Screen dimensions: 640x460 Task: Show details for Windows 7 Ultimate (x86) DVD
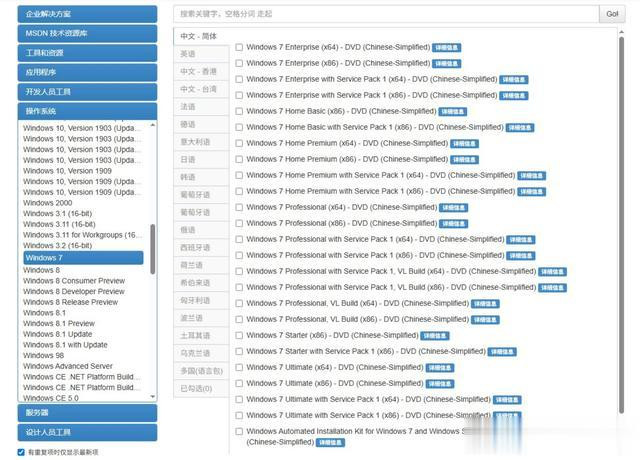[x=440, y=384]
